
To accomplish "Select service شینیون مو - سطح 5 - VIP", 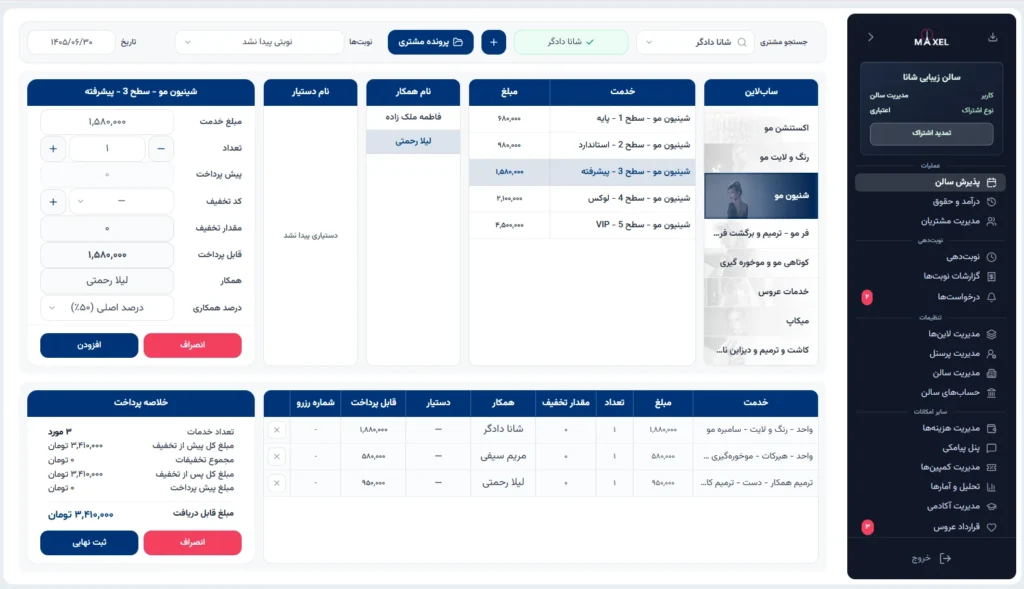I will [x=582, y=225].
